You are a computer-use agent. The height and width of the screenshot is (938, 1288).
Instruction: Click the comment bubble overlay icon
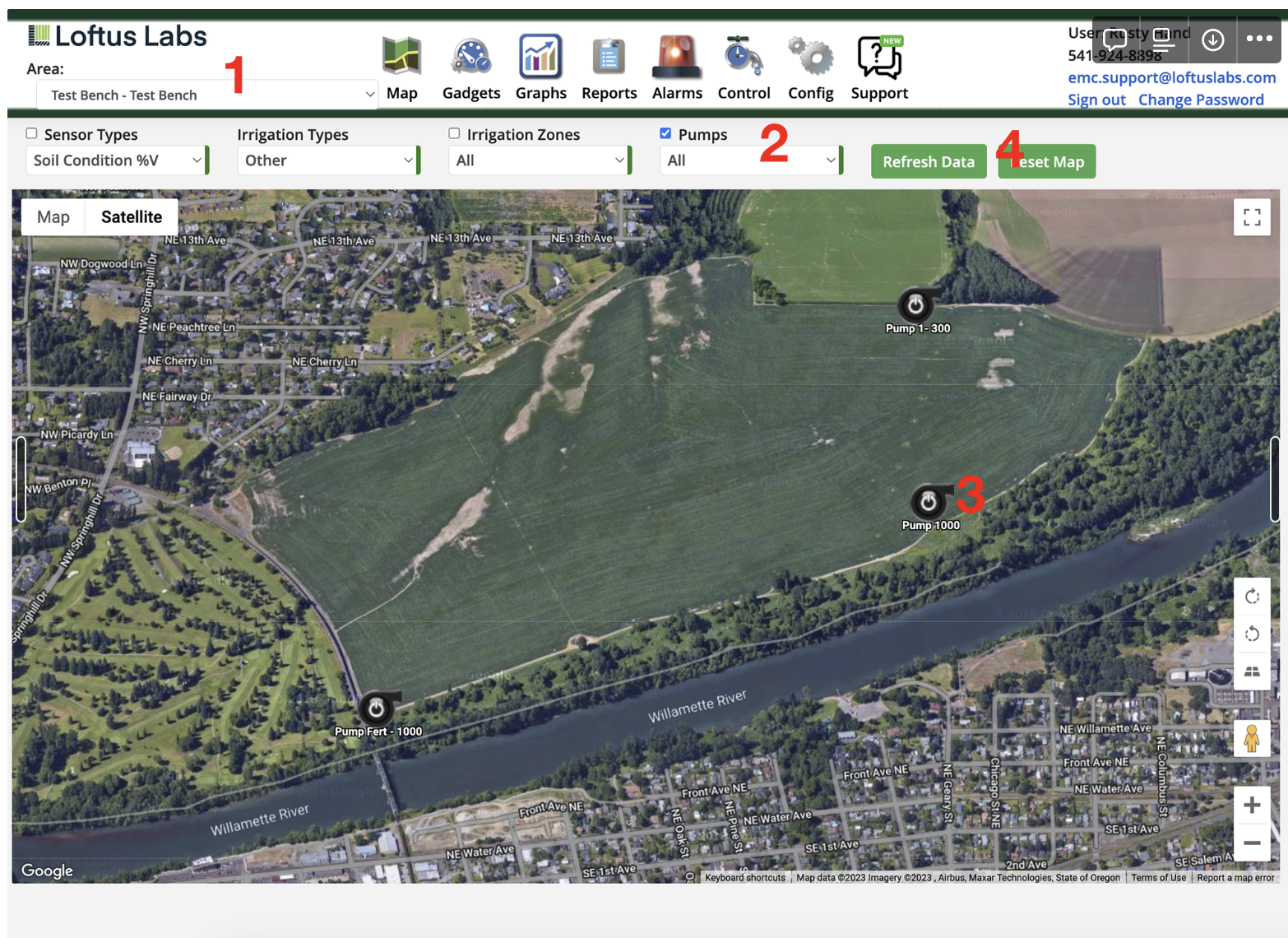click(1114, 39)
